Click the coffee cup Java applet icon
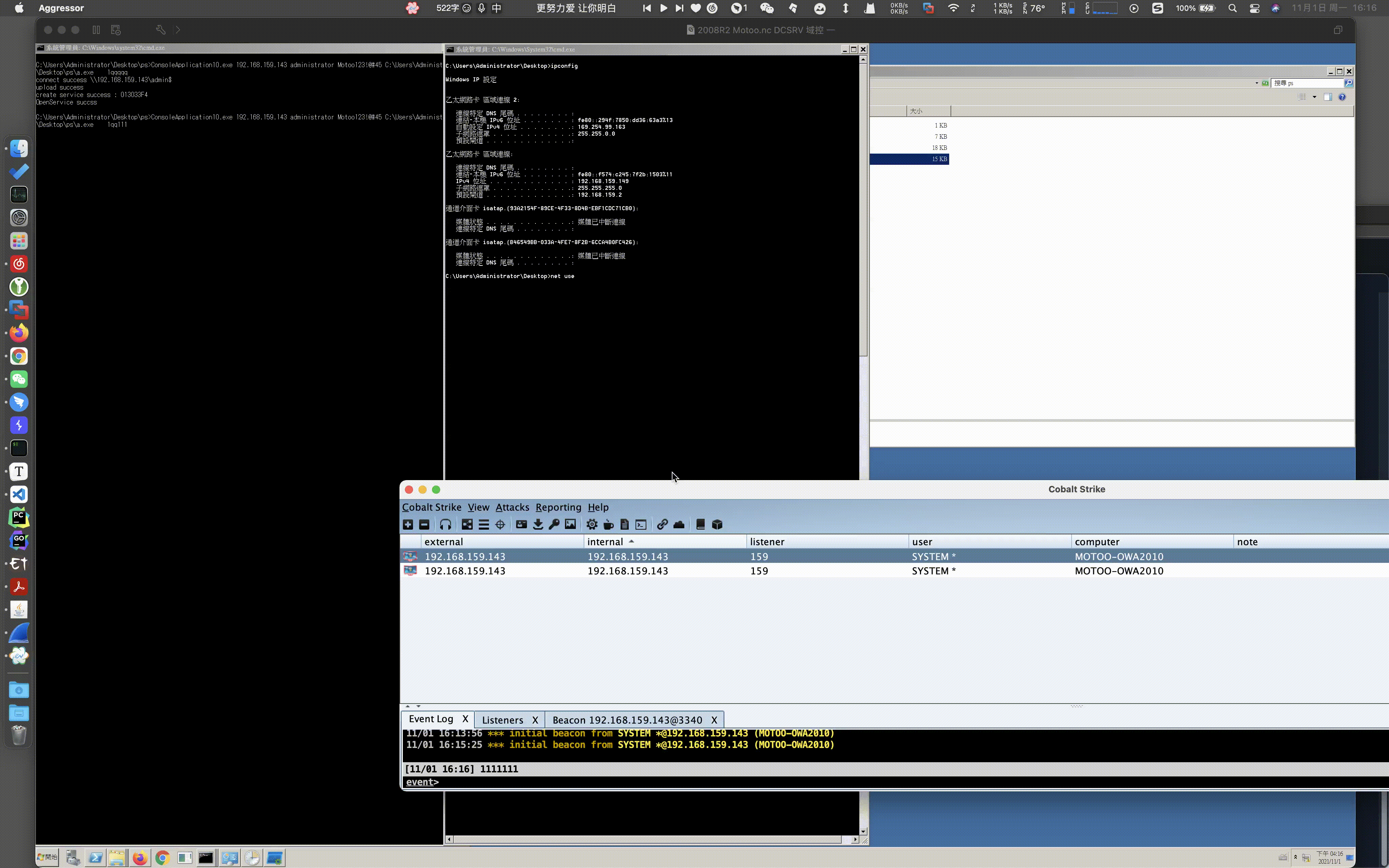Screen dimensions: 1389x868 [608, 524]
